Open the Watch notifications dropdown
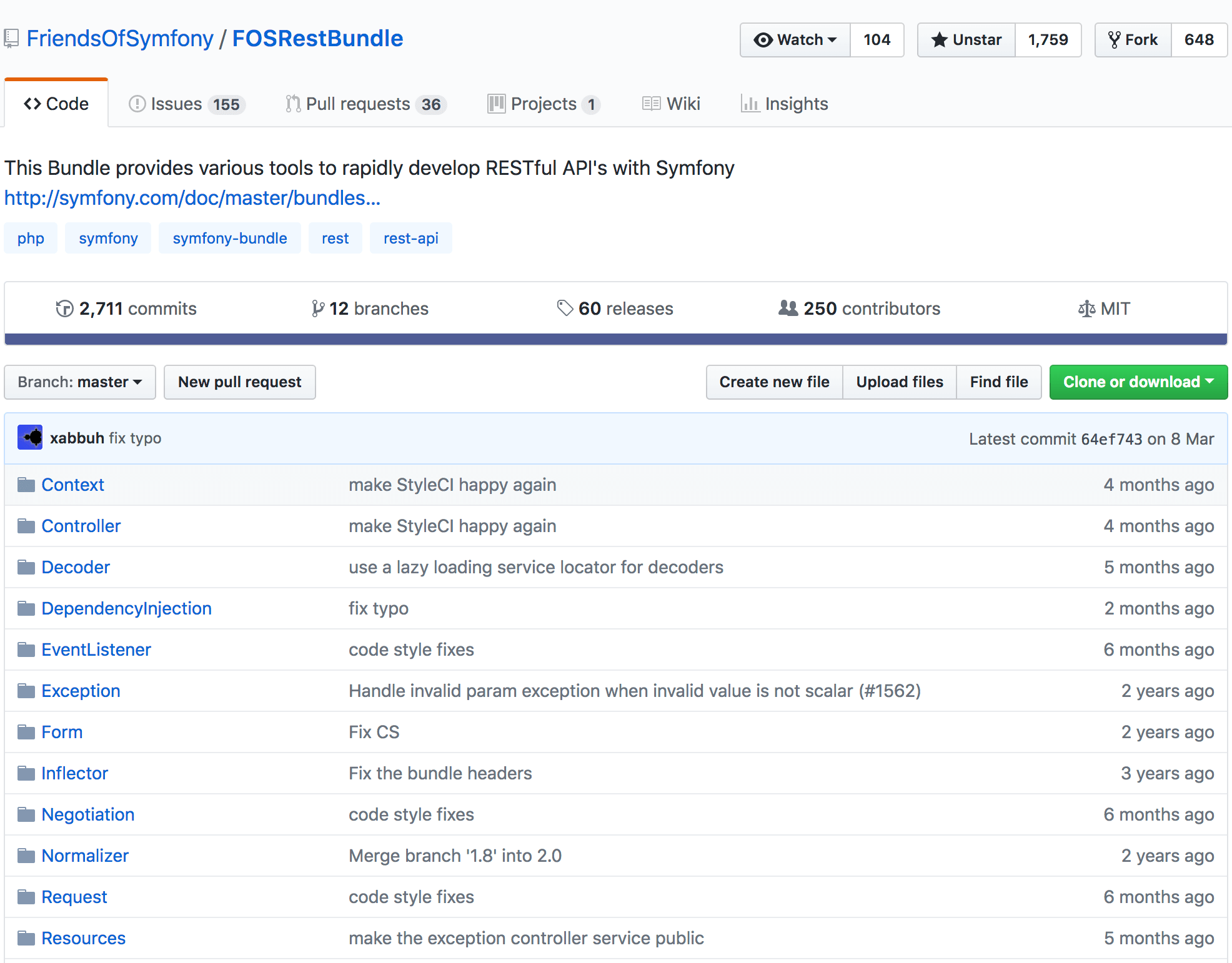 click(795, 40)
